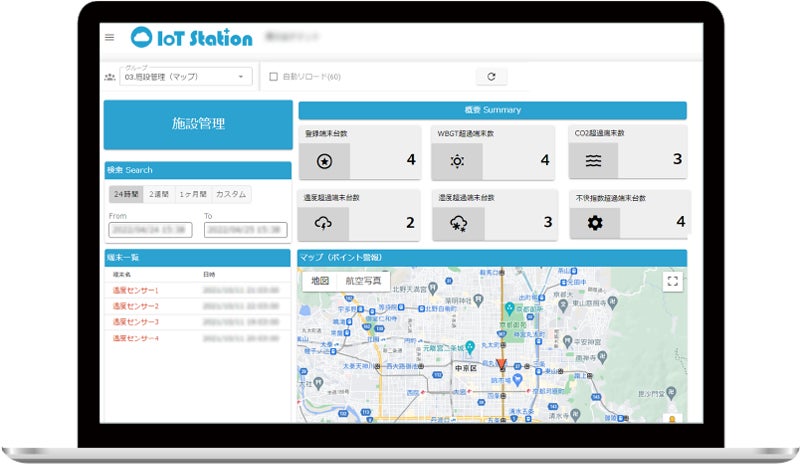Click the gear icon for 不快指数超過端末台数
The width and height of the screenshot is (800, 464).
click(594, 223)
